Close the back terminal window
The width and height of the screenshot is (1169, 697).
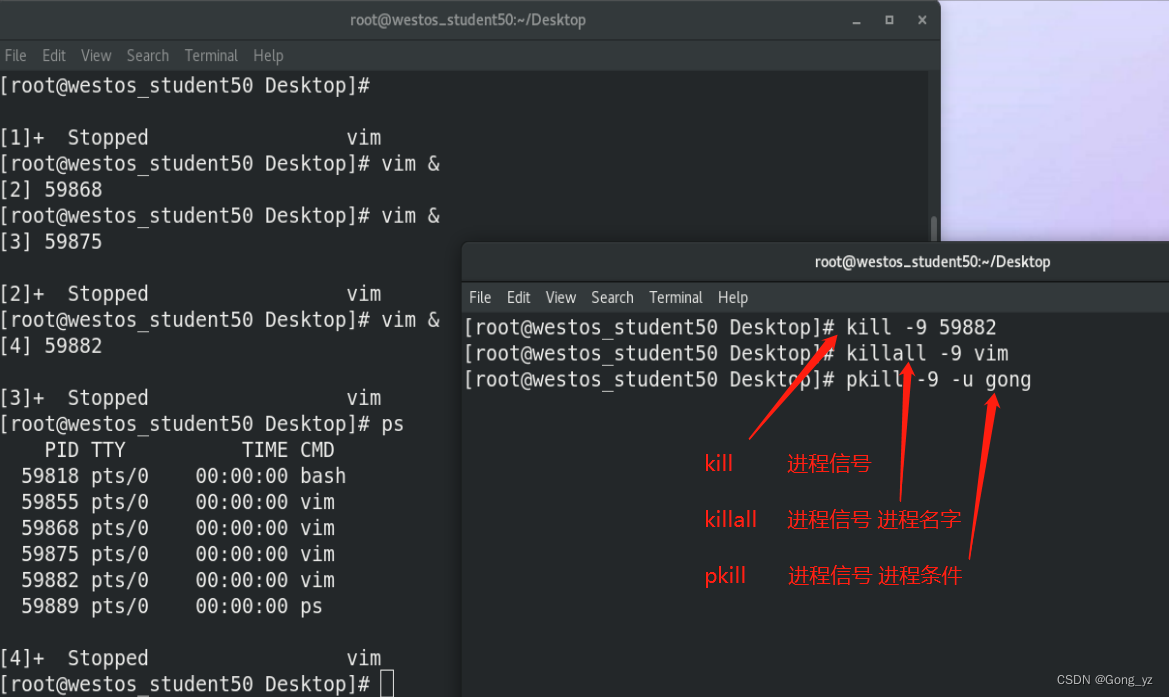[922, 20]
